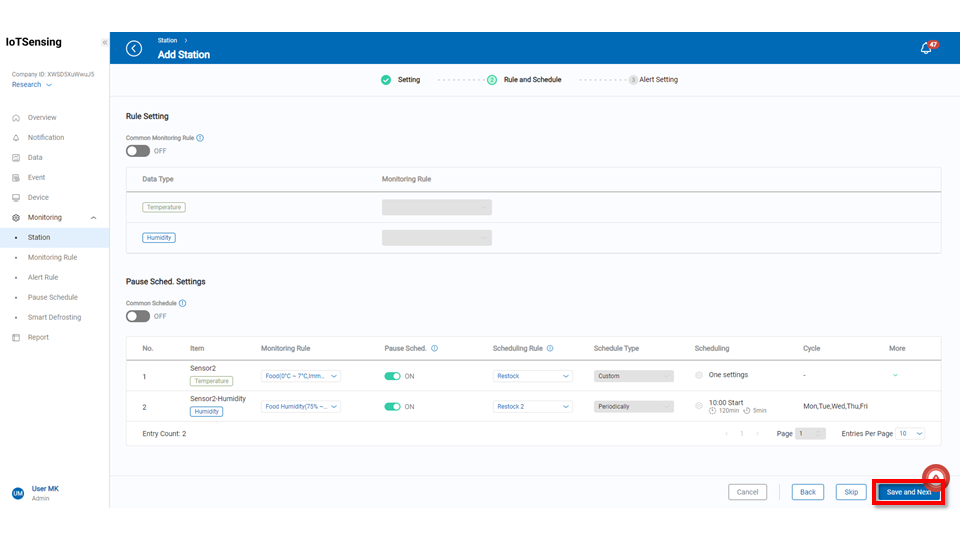Click the User MK avatar icon
960x540 pixels.
tap(17, 493)
